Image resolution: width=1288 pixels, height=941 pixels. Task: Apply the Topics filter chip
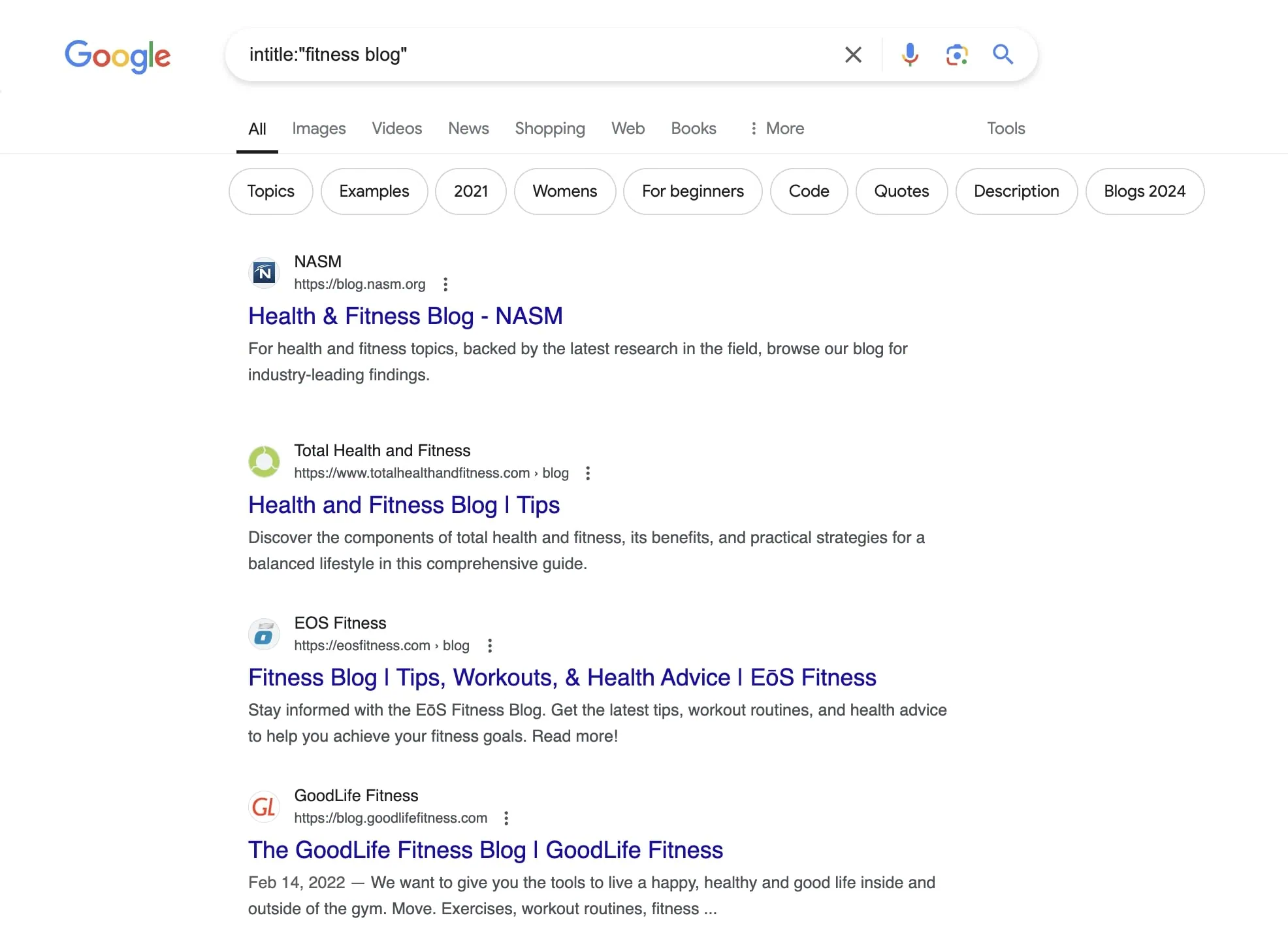tap(271, 191)
